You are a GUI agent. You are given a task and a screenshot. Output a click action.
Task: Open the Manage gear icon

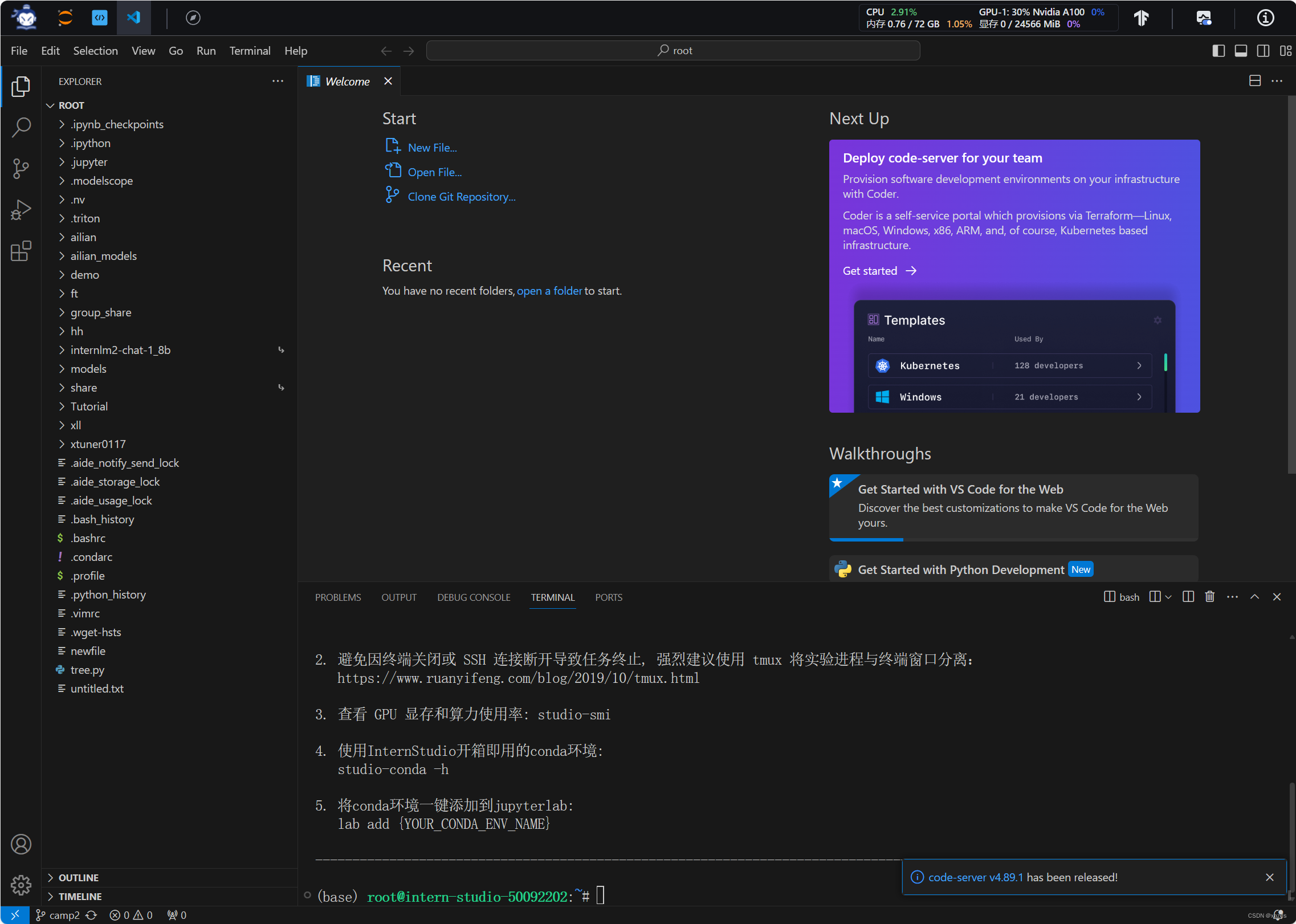tap(21, 885)
